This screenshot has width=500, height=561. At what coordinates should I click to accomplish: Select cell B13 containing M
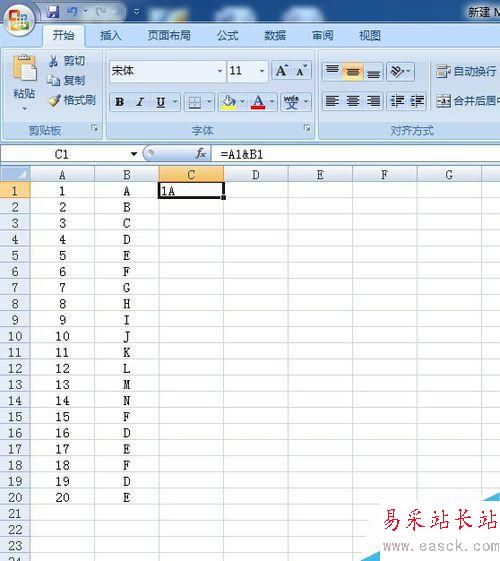click(127, 384)
